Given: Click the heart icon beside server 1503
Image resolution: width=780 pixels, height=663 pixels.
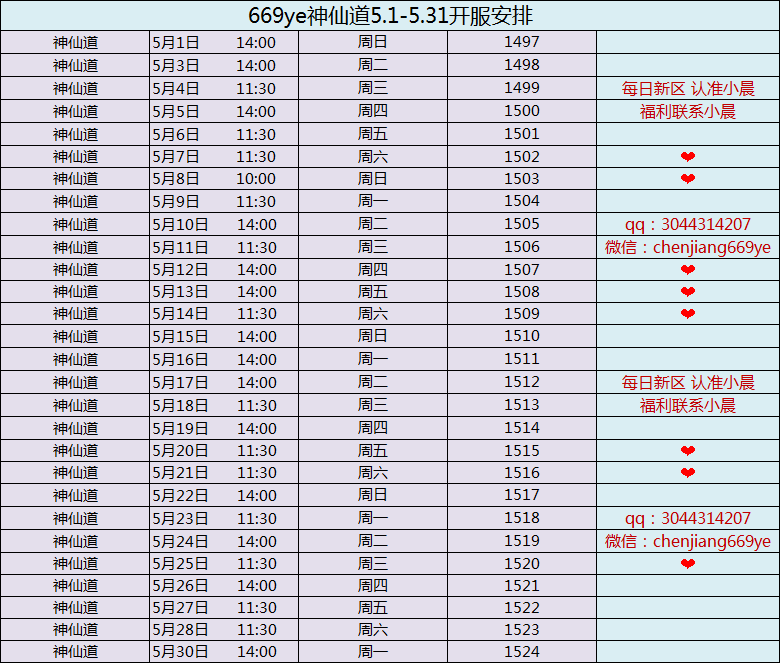Looking at the screenshot, I should (x=687, y=179).
